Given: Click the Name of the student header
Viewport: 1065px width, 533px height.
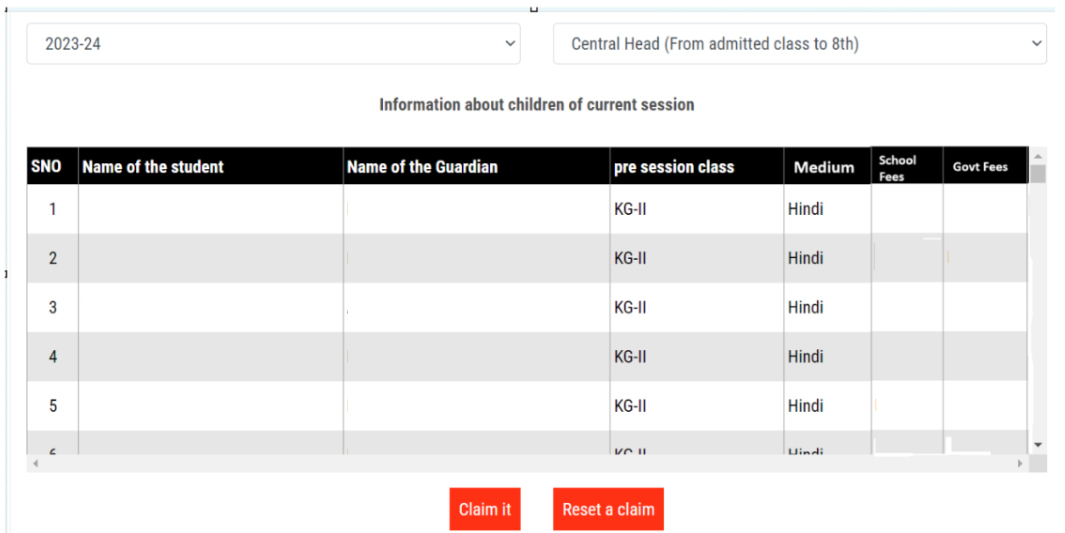Looking at the screenshot, I should click(153, 167).
